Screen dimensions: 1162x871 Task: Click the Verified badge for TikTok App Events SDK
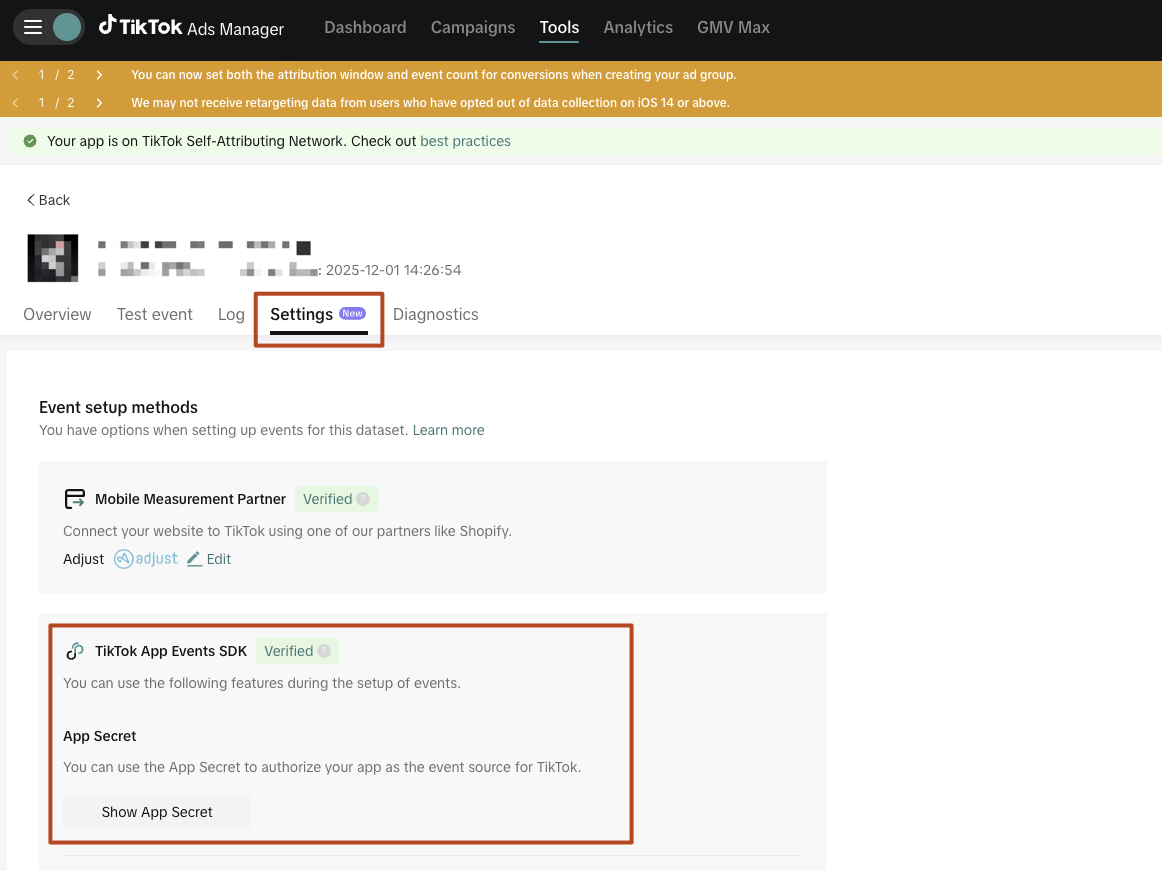pos(297,651)
